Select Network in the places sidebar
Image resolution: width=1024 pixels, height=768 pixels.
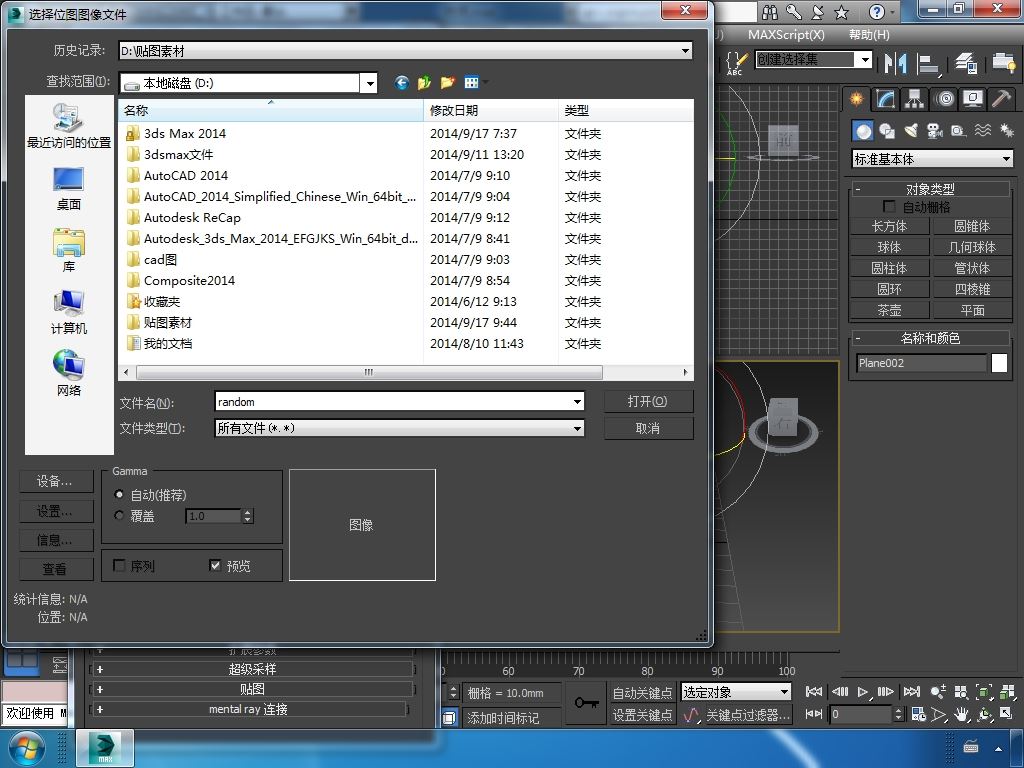[x=69, y=374]
